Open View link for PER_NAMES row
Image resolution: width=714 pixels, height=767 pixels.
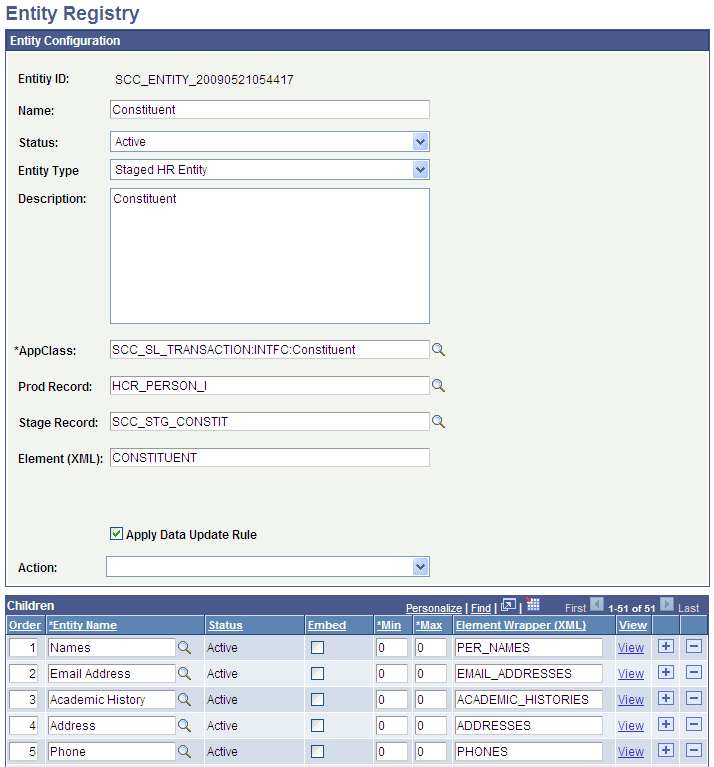(630, 648)
